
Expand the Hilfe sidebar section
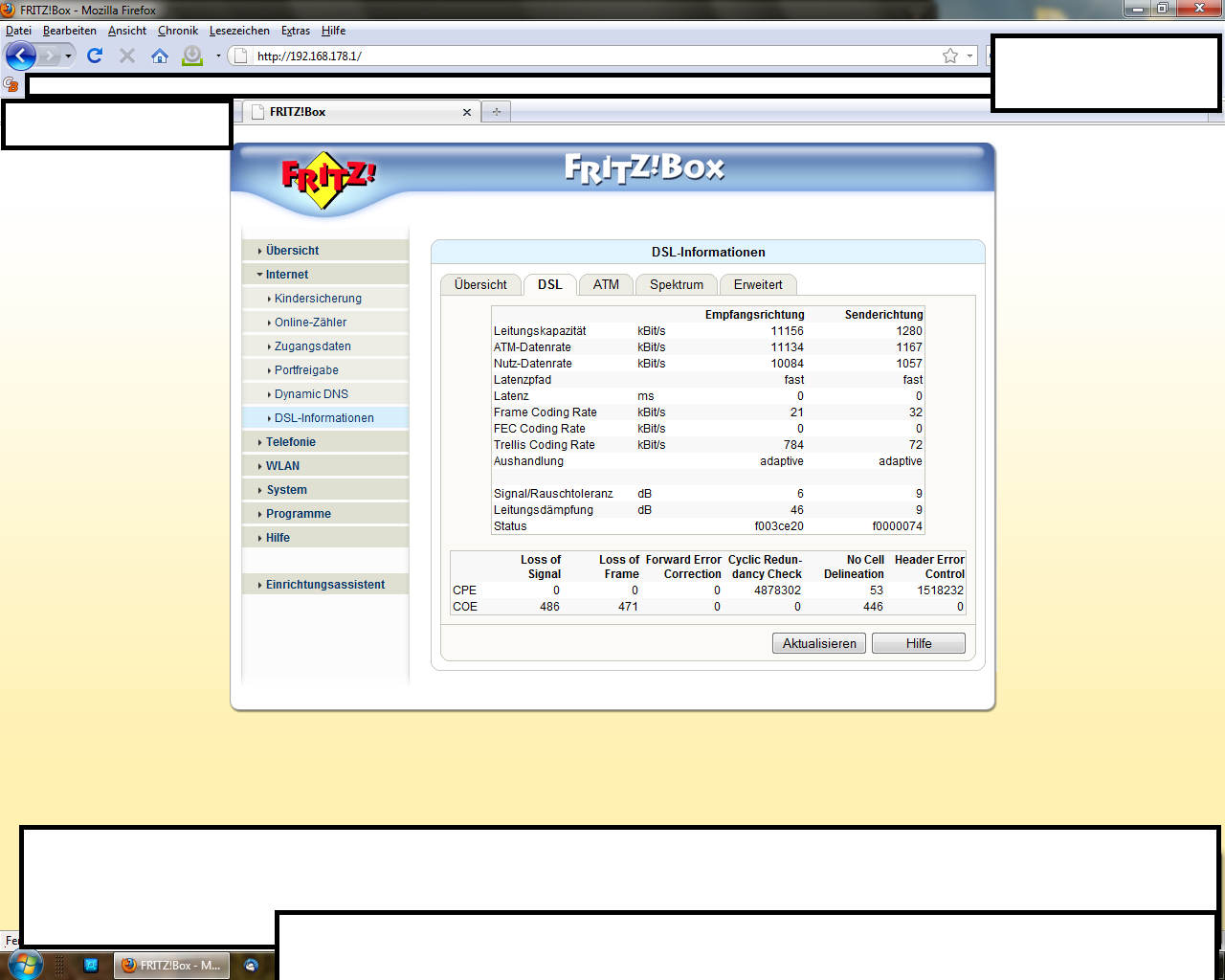(325, 538)
